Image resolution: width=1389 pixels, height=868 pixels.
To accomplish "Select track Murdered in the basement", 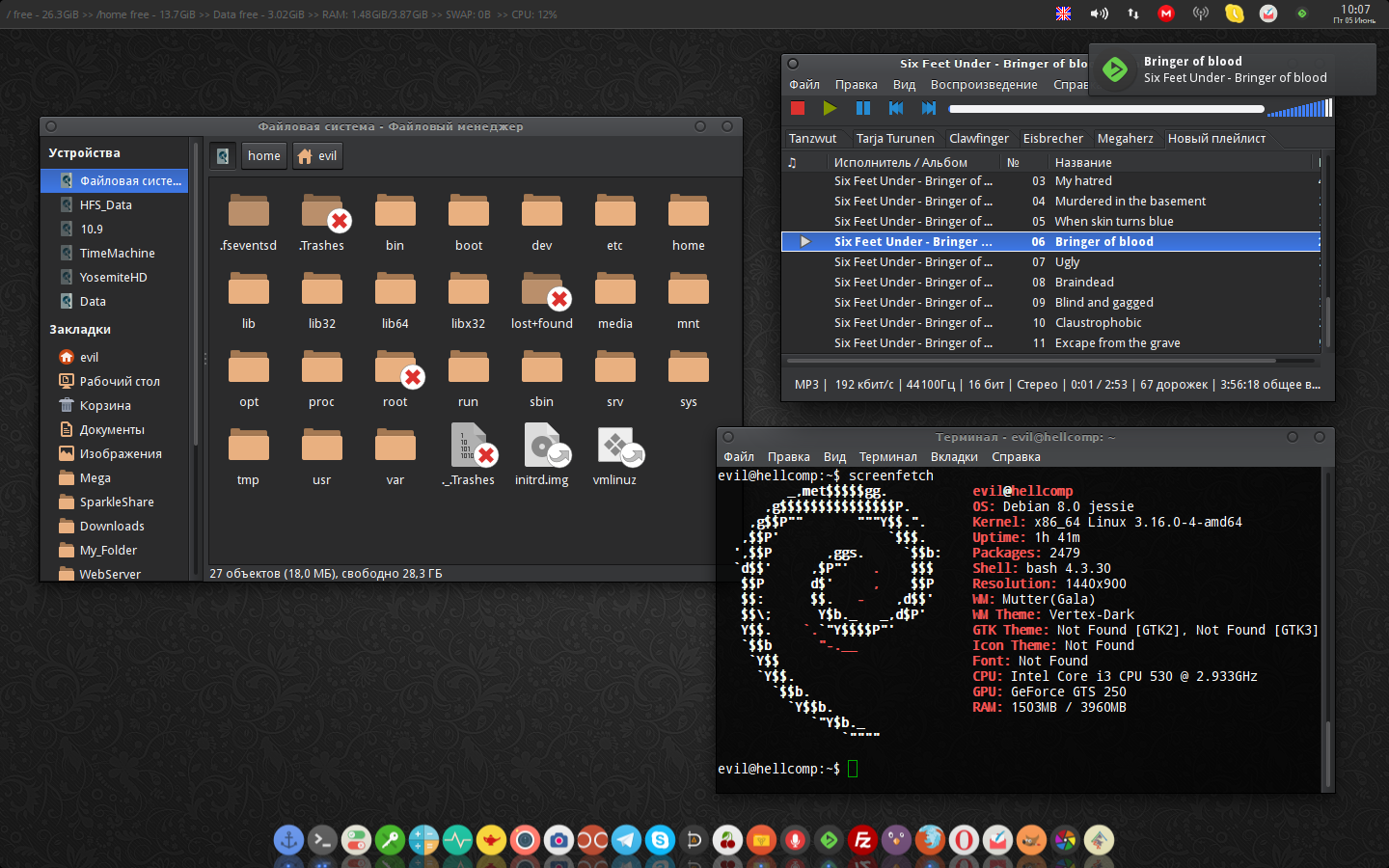I will coord(1050,202).
